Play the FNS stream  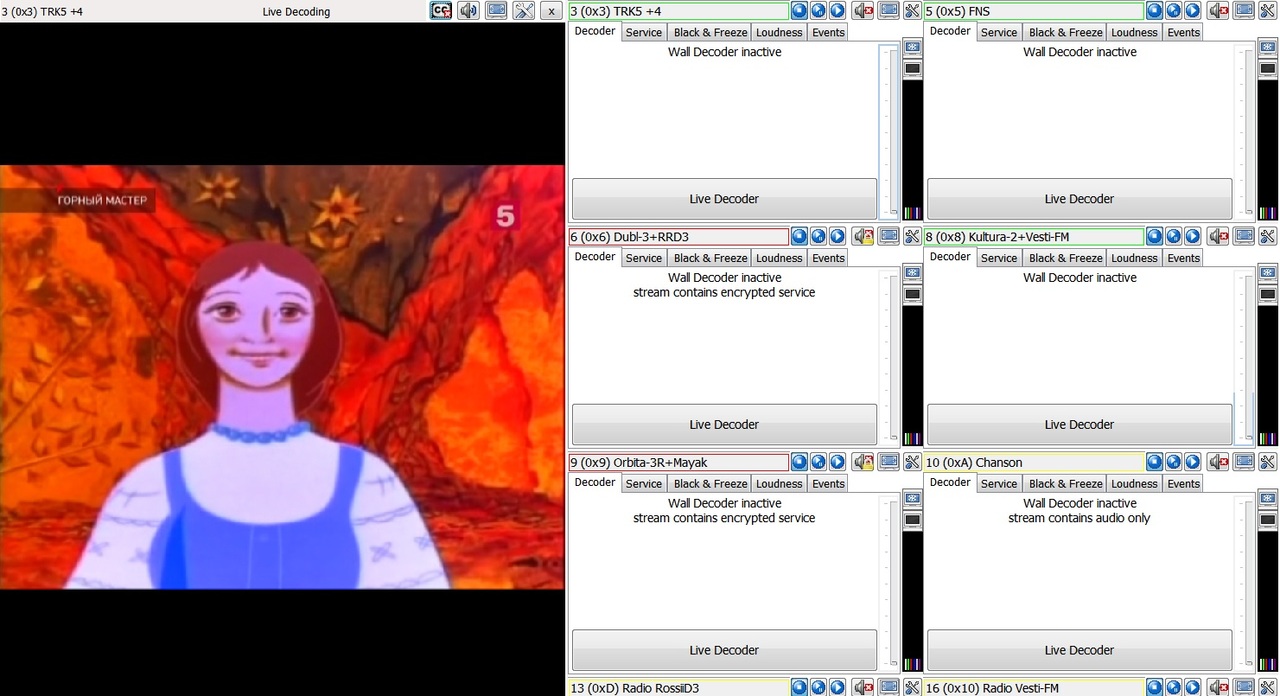click(1193, 11)
